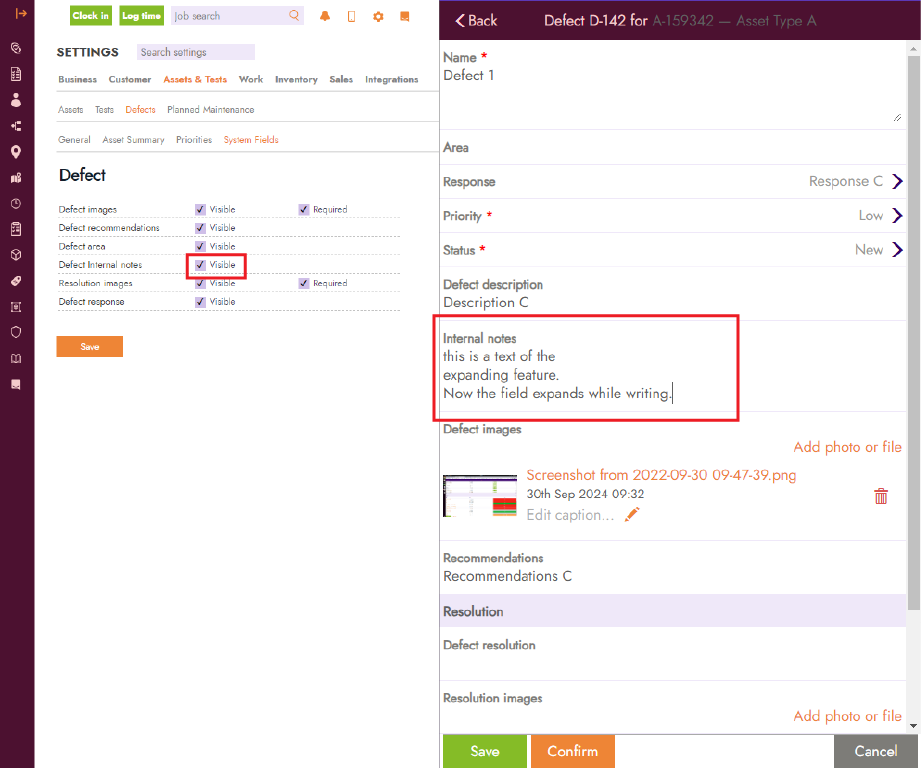
Task: Focus the Search settings field
Action: point(196,52)
